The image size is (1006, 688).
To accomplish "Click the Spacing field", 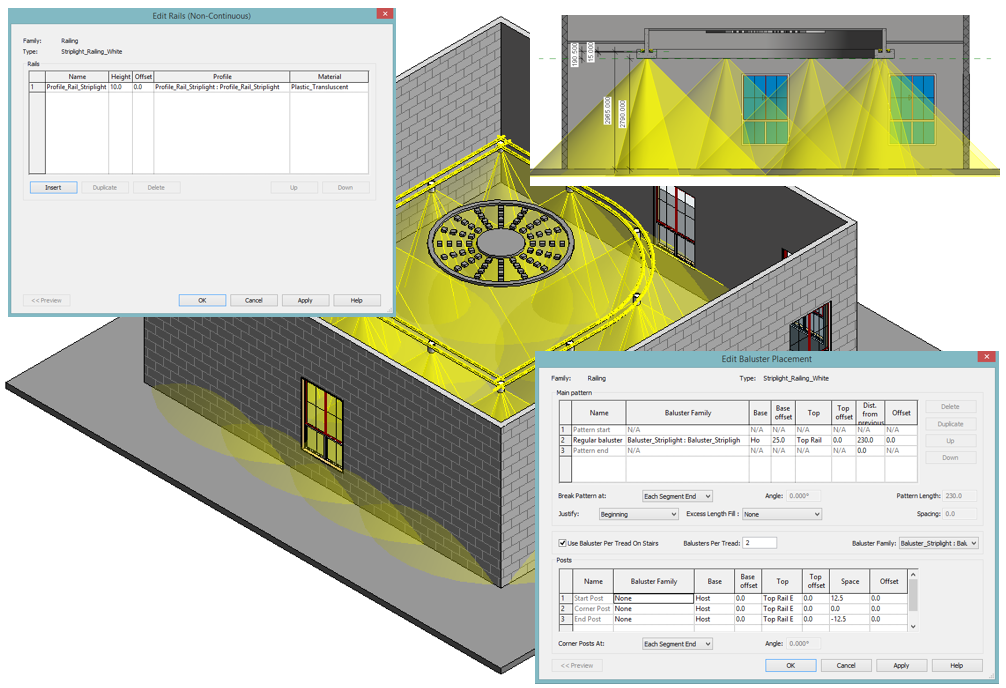I will 960,514.
